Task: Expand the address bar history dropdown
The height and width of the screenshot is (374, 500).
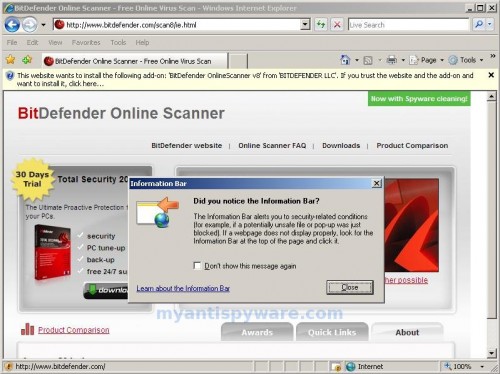Action: [x=305, y=25]
